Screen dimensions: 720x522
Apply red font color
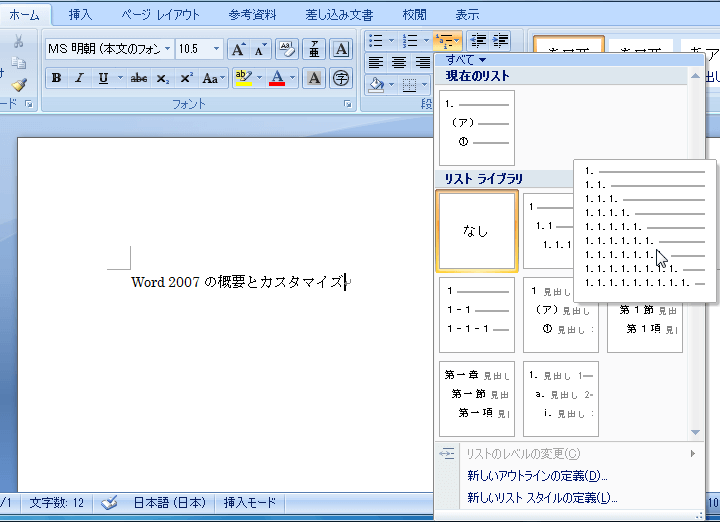(x=277, y=78)
